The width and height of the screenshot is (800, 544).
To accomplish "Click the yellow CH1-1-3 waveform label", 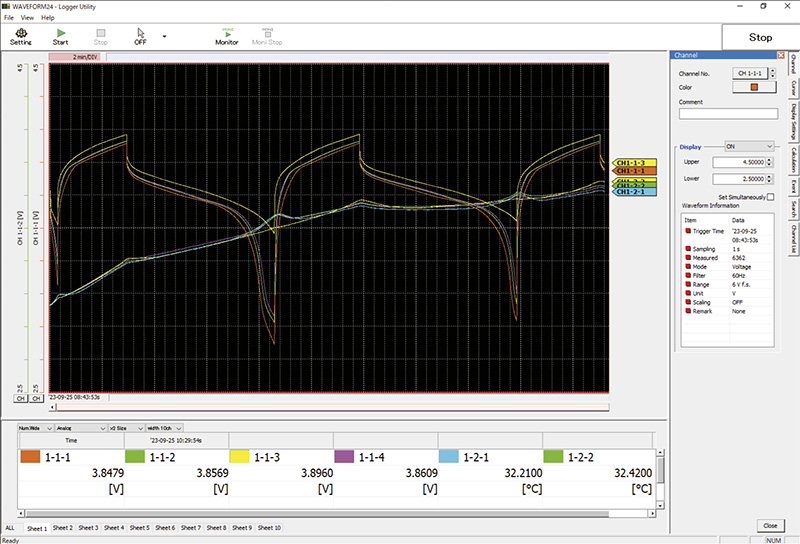I will [x=634, y=163].
